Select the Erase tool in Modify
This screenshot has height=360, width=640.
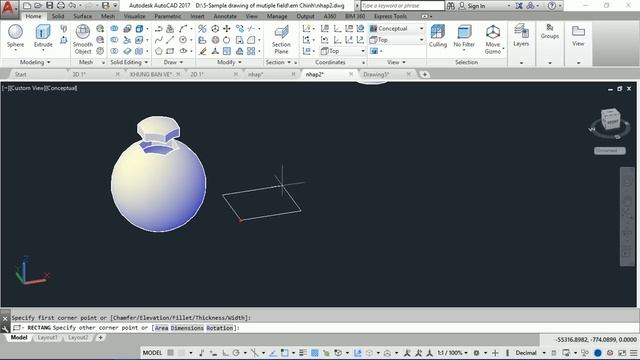click(x=203, y=51)
